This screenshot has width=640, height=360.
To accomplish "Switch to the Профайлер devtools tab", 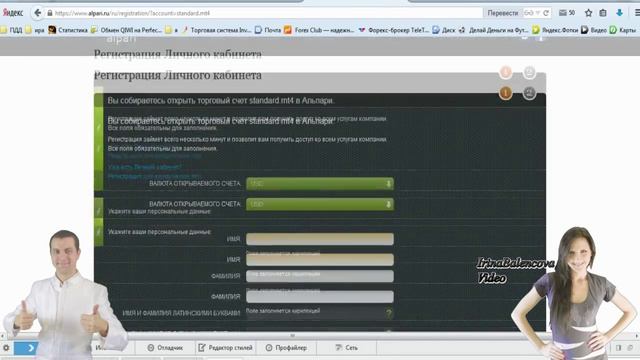I will [286, 348].
